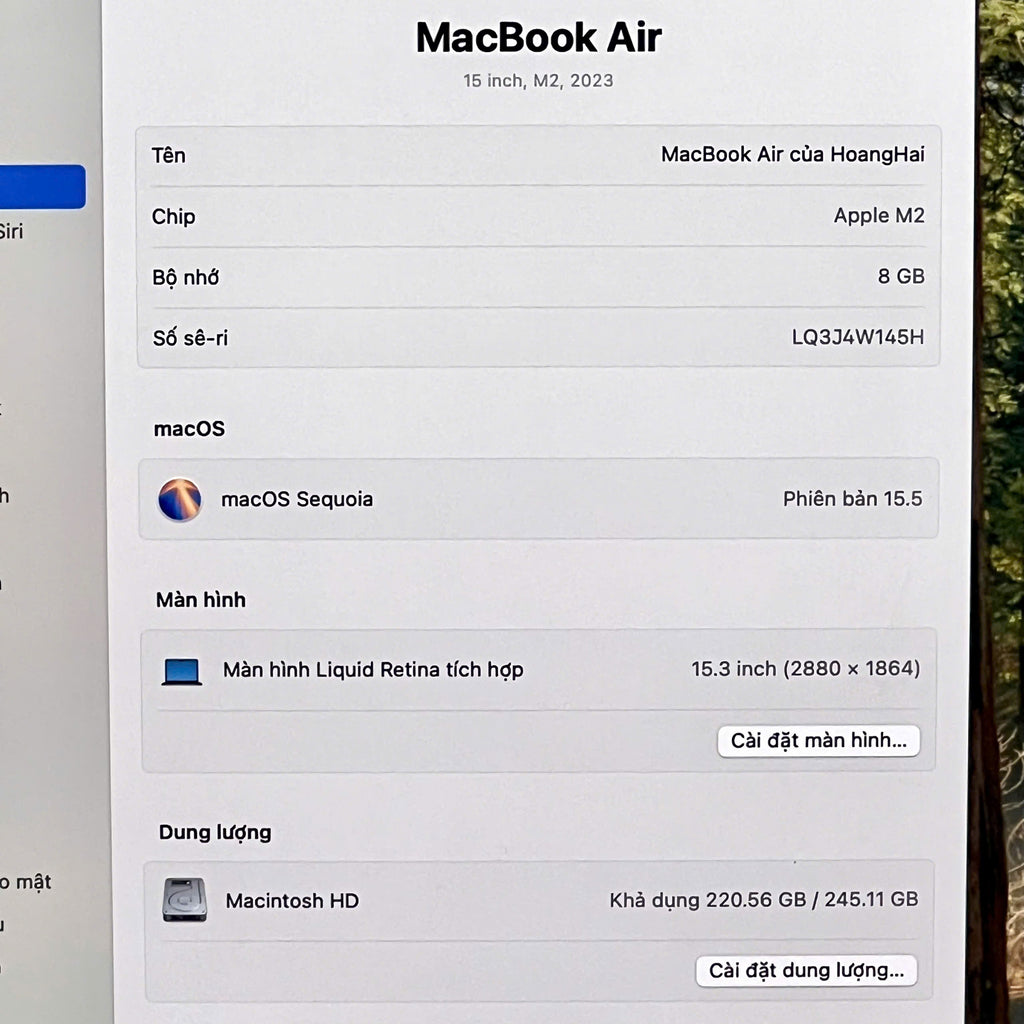Click the 15.3 inch resolution text
Viewport: 1024px width, 1024px height.
point(805,669)
